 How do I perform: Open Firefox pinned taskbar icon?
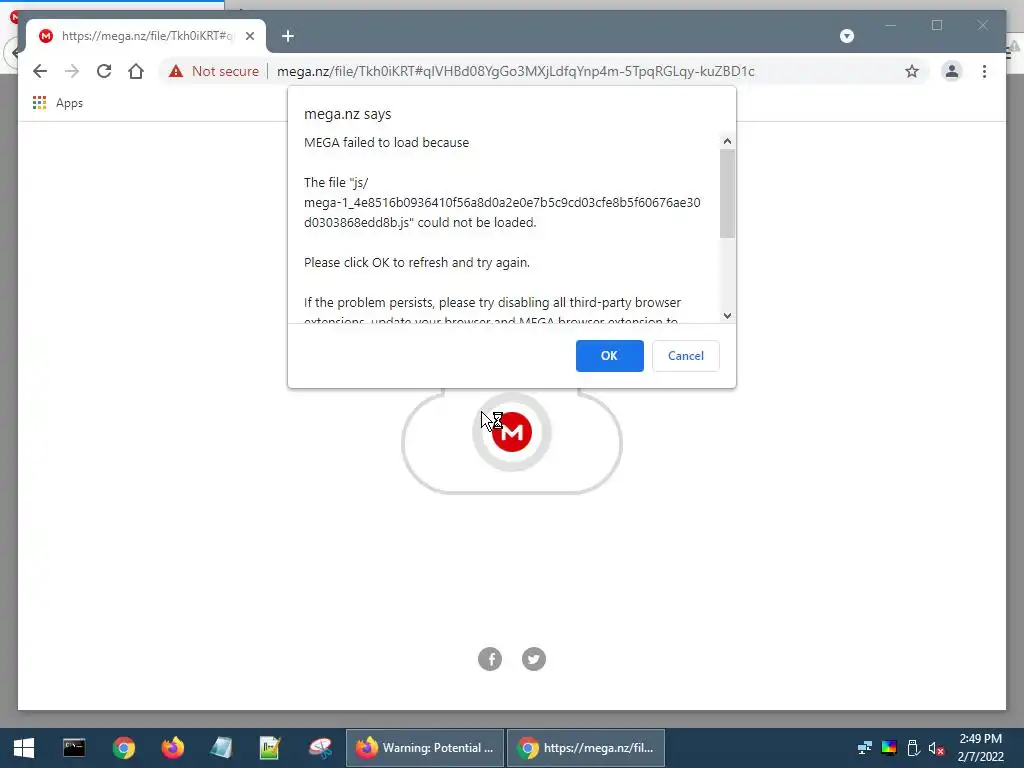172,748
